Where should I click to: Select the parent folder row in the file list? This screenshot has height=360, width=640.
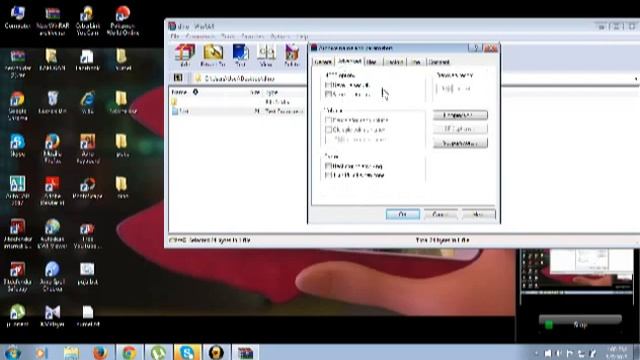(x=238, y=102)
